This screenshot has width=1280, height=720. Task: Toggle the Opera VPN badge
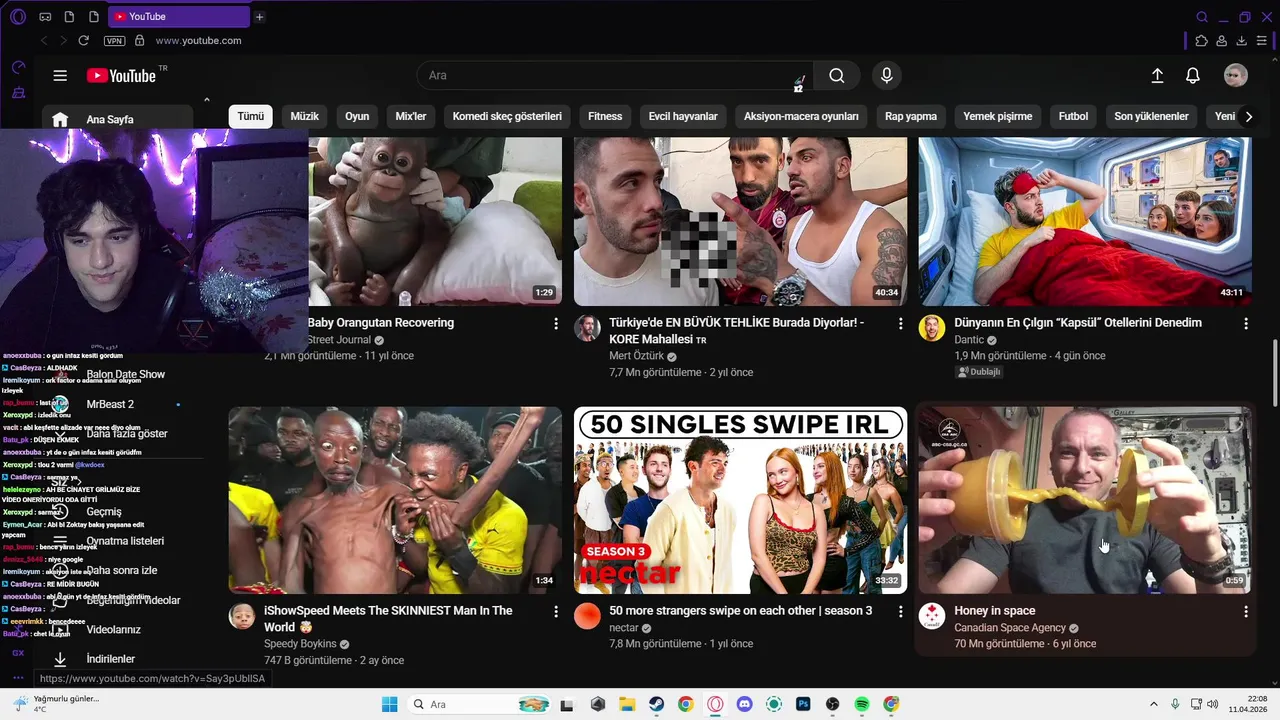tap(114, 41)
